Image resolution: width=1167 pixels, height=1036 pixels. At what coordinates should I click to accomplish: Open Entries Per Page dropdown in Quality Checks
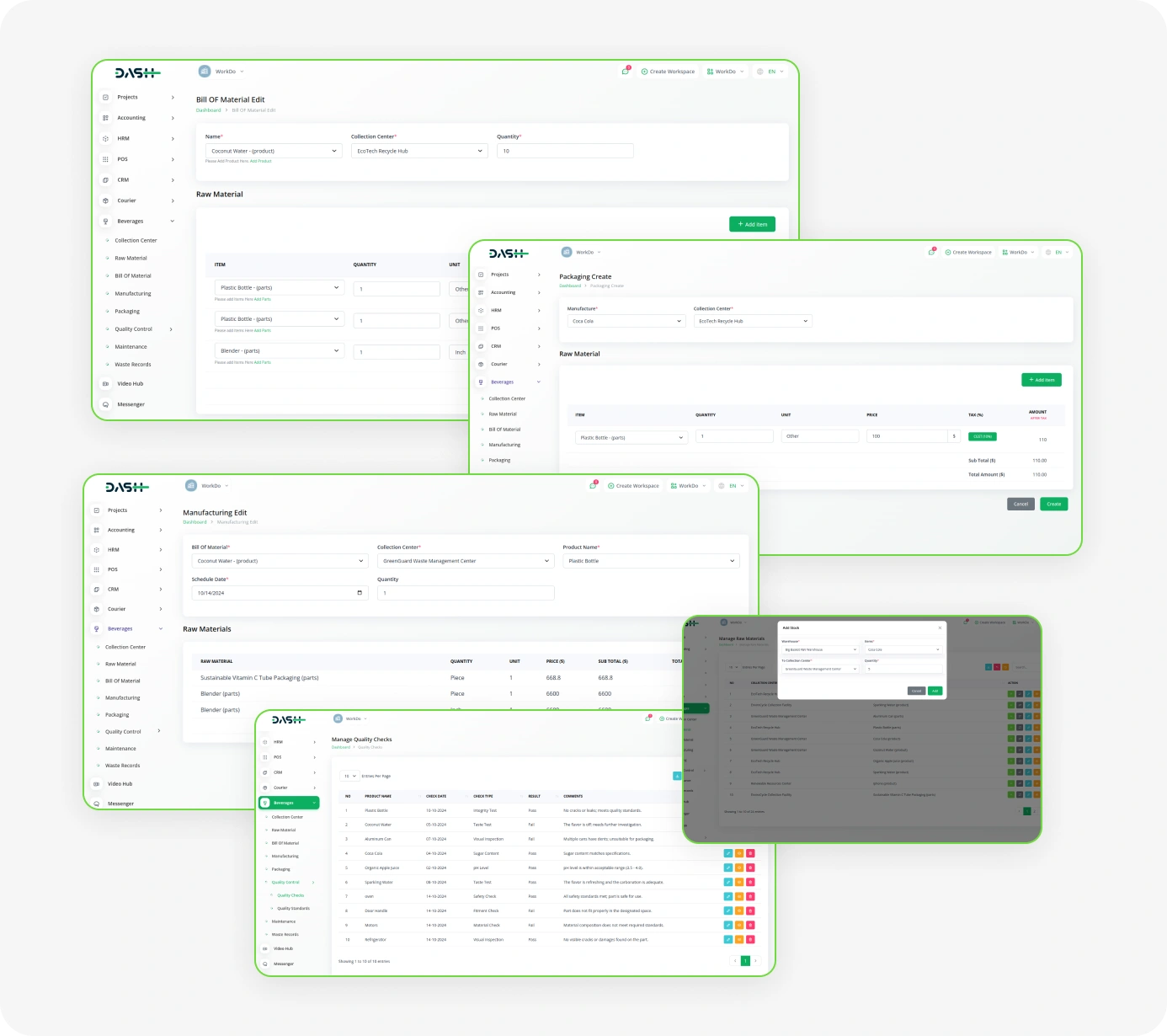pos(349,776)
